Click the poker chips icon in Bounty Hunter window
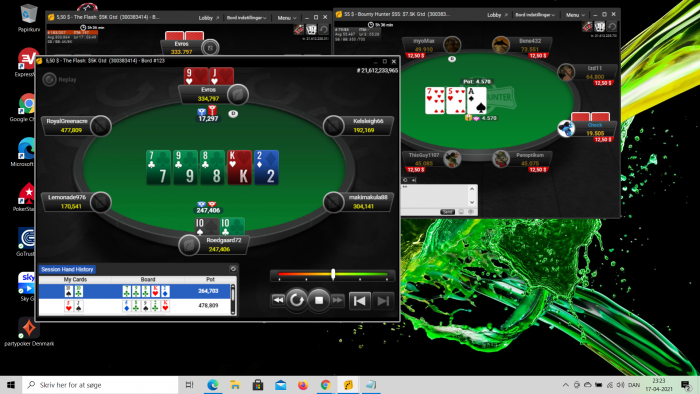 588,27
